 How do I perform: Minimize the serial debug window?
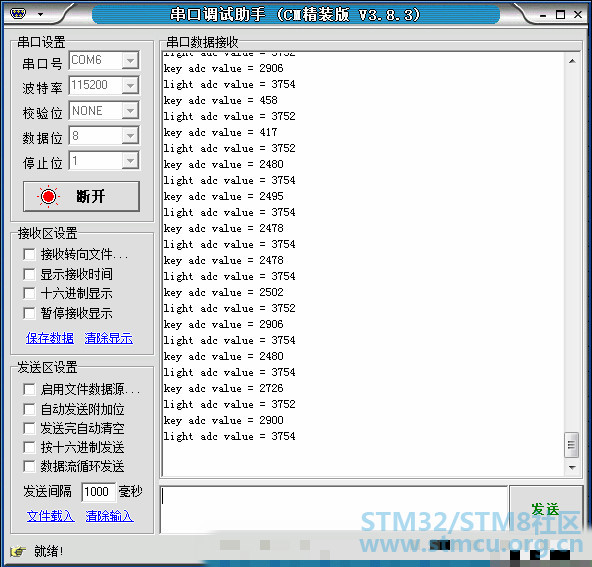[x=543, y=15]
